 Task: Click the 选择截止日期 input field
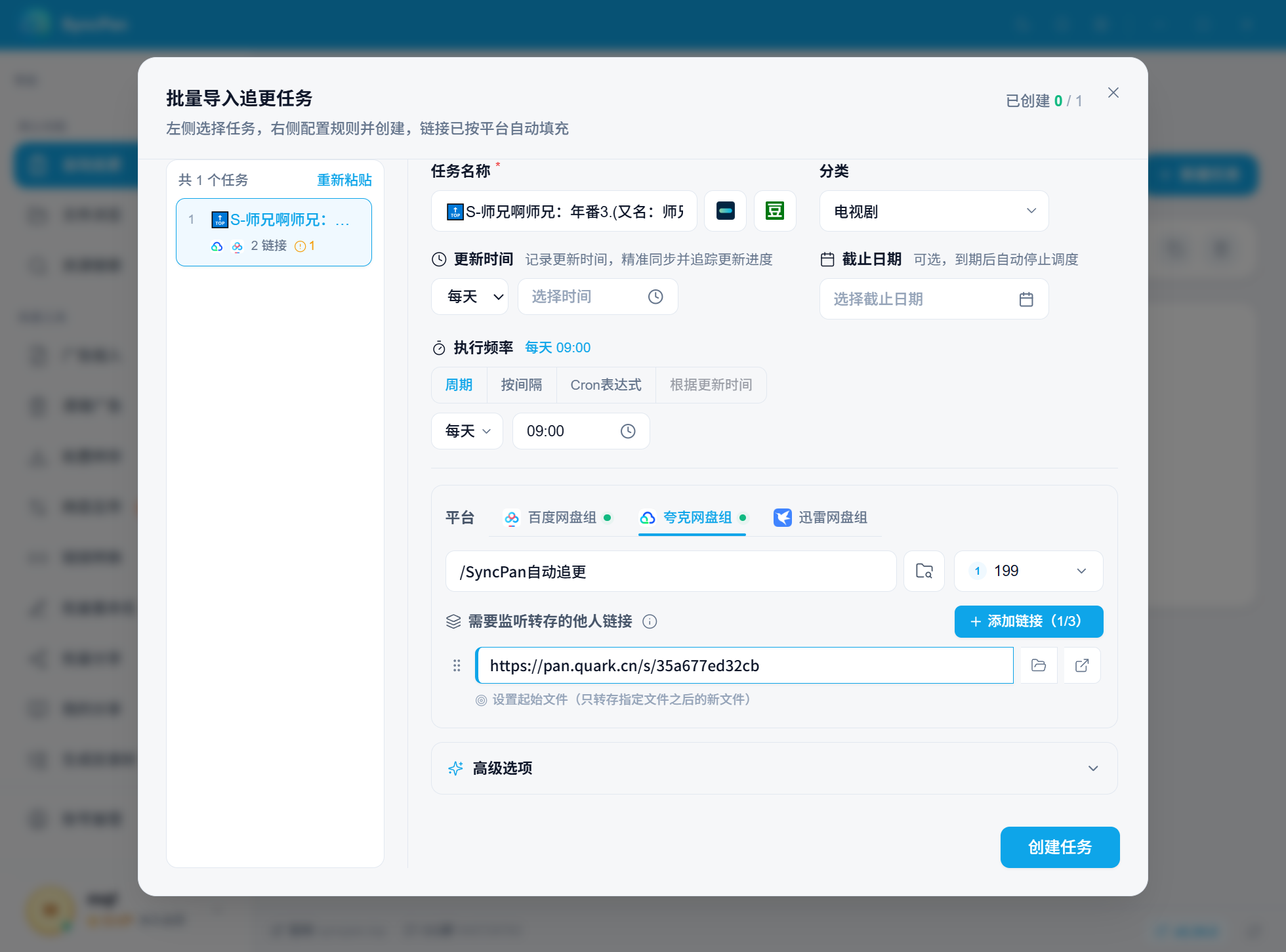(934, 299)
